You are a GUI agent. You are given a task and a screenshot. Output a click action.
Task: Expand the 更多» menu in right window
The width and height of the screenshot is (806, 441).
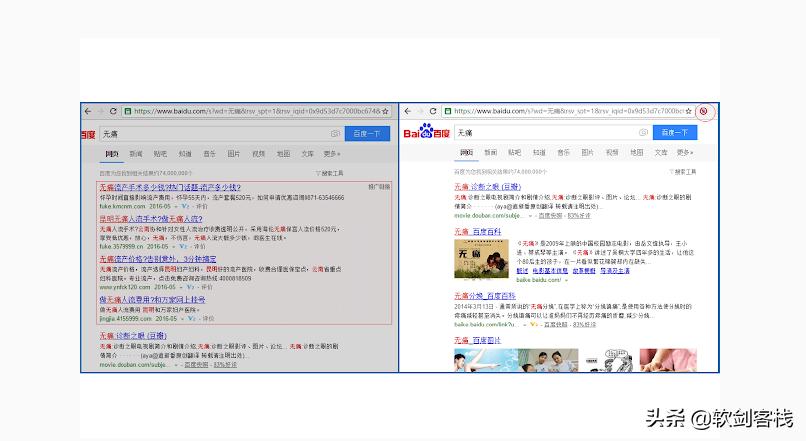[685, 153]
